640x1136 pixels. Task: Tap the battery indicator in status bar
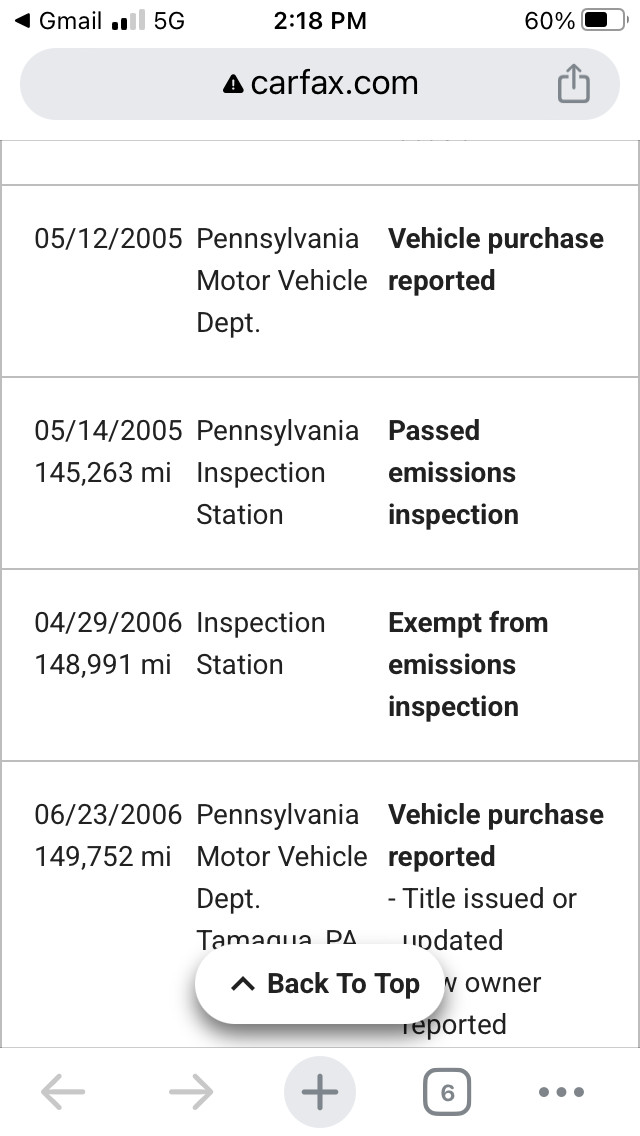coord(605,20)
